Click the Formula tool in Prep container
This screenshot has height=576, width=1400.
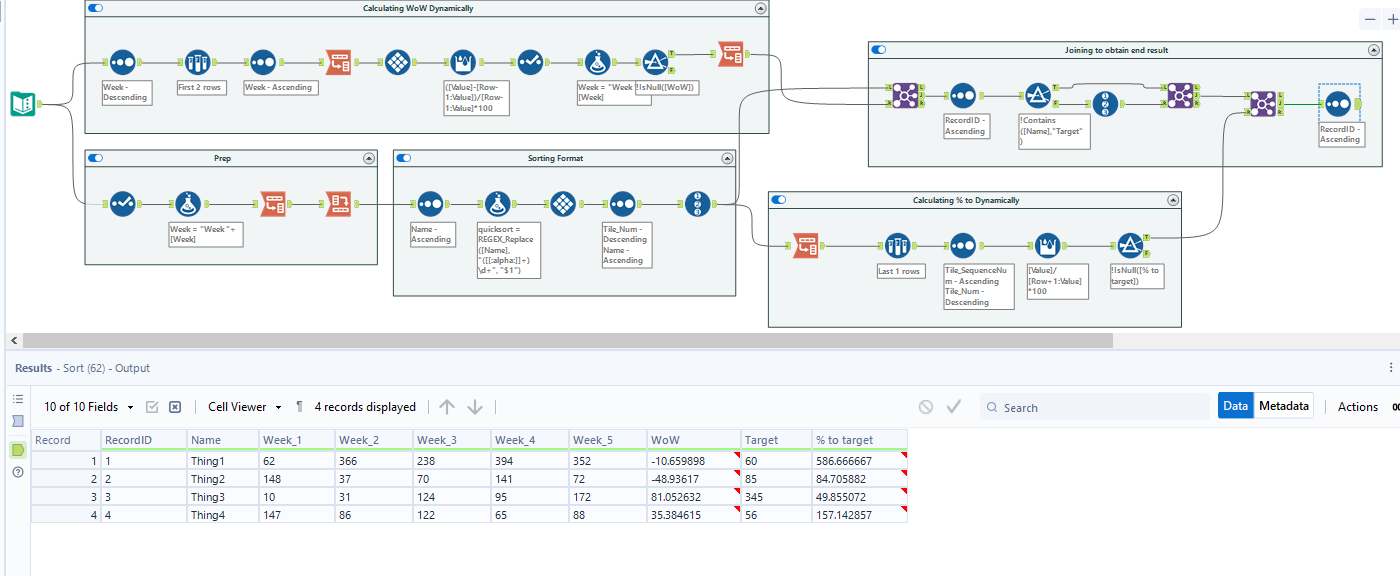[x=189, y=204]
